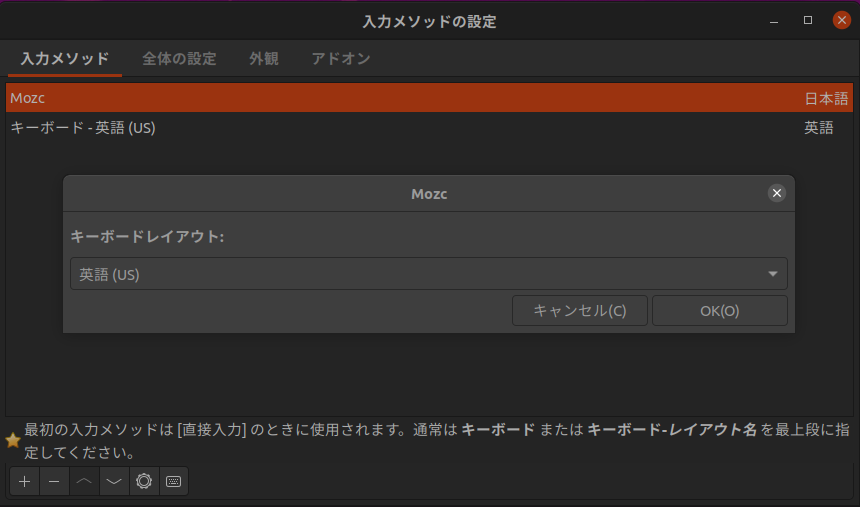
Task: Open the 全体の設定 tab
Action: point(179,59)
